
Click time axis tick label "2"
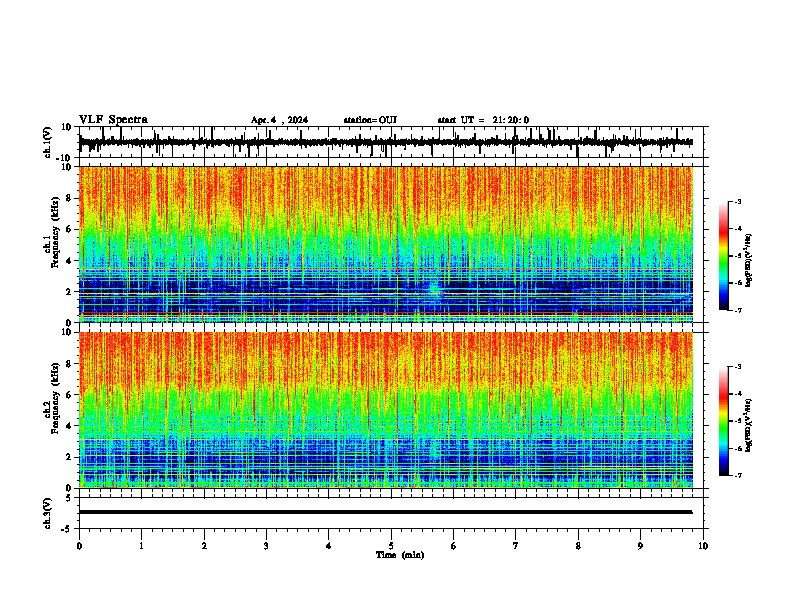coord(204,546)
